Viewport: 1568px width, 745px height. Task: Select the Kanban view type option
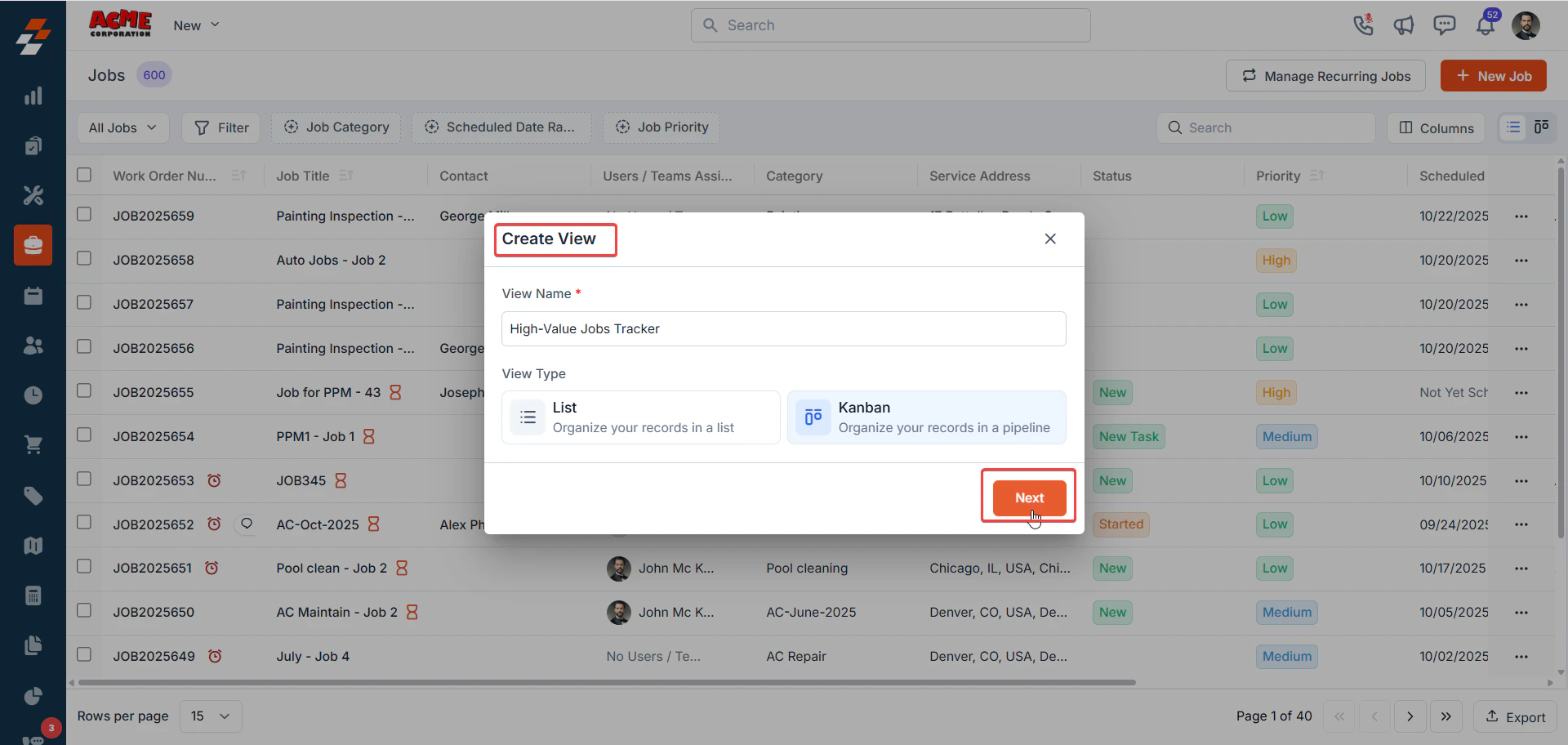[927, 417]
